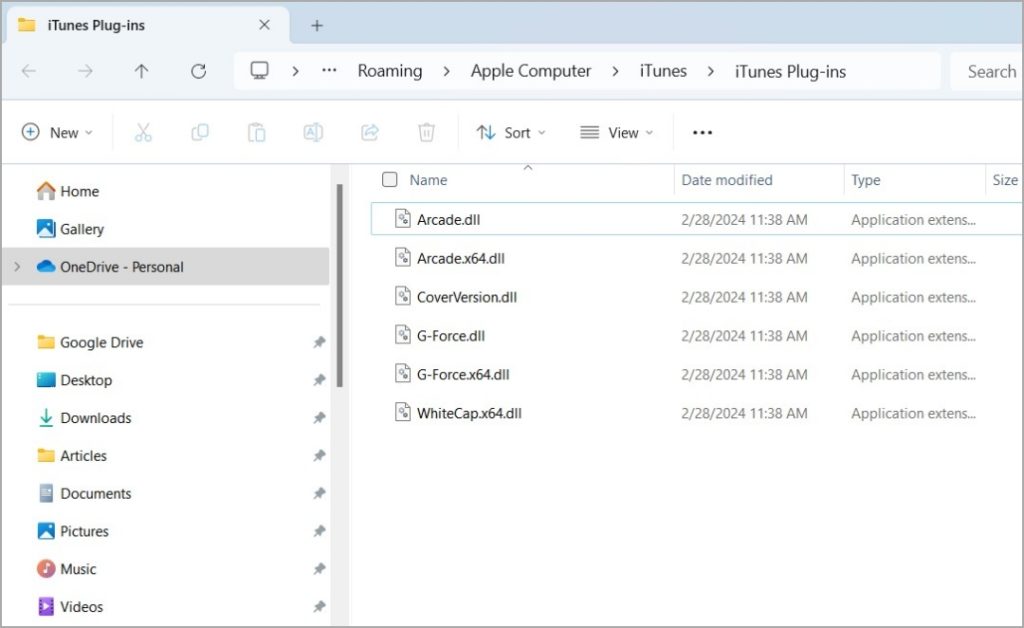
Task: Click the Rename icon in toolbar
Action: tap(313, 132)
